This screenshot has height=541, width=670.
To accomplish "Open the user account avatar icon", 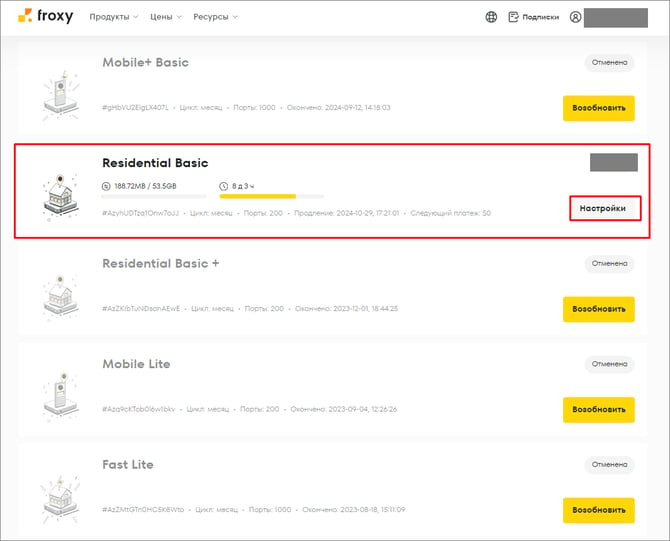I will tap(576, 17).
